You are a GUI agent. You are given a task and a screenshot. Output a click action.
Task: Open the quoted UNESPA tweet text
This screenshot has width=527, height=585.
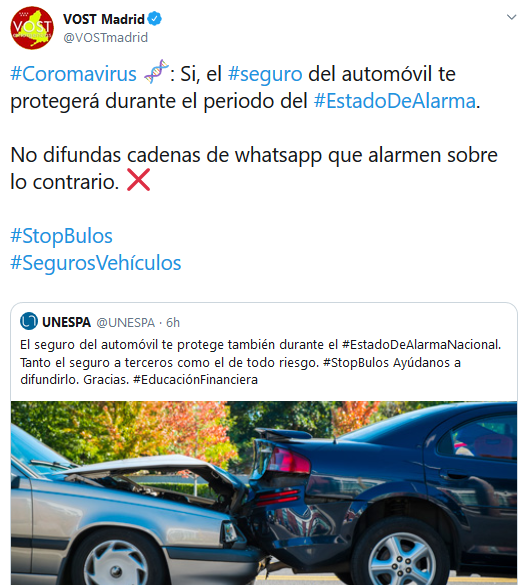(x=260, y=362)
